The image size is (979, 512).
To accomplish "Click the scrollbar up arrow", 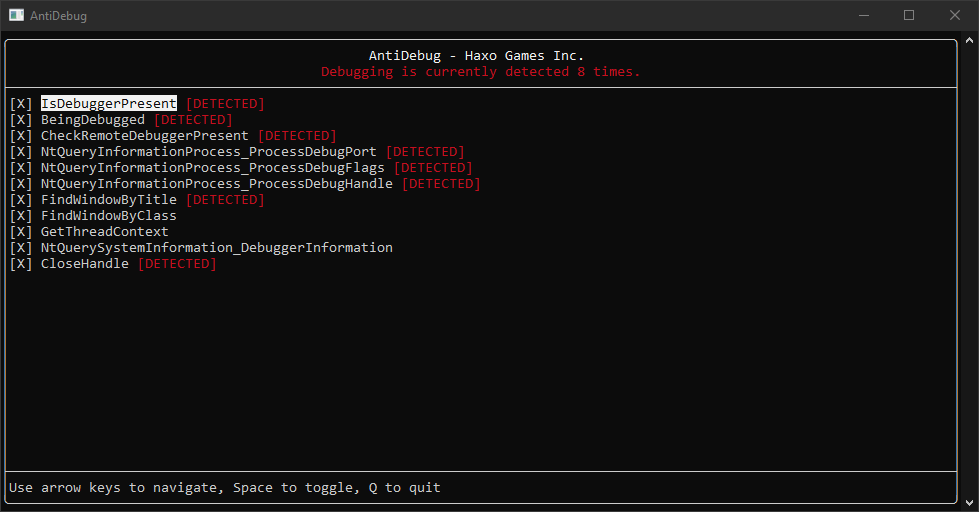I will coord(969,41).
